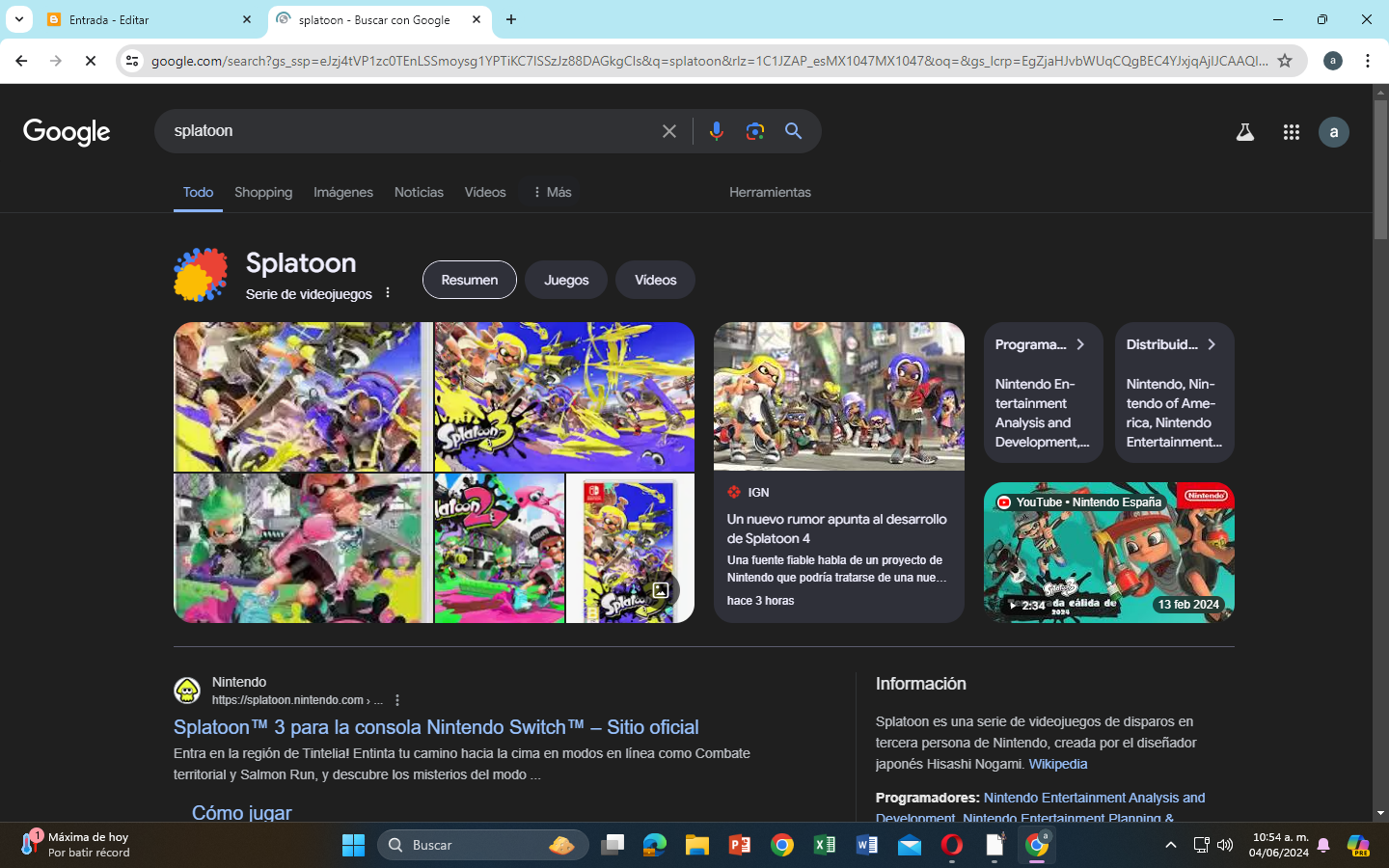Image resolution: width=1389 pixels, height=868 pixels.
Task: Clear the search box with the X icon
Action: pyautogui.click(x=668, y=131)
